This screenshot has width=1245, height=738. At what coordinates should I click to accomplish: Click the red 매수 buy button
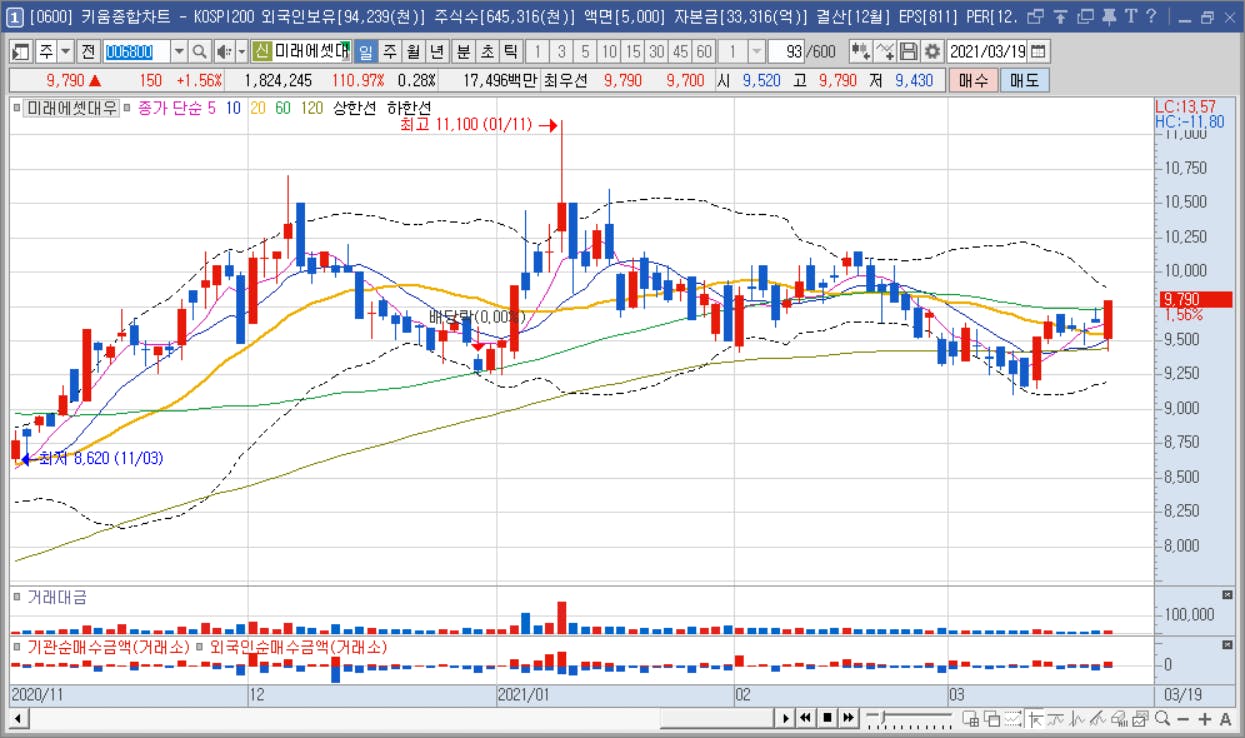click(x=972, y=81)
